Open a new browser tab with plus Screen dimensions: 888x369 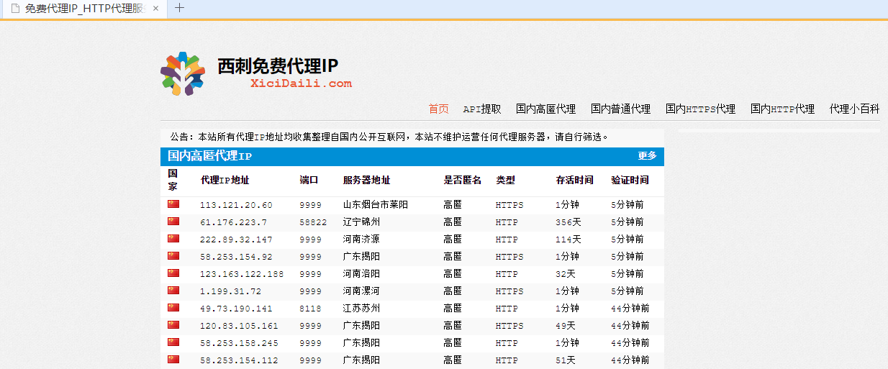tap(180, 8)
